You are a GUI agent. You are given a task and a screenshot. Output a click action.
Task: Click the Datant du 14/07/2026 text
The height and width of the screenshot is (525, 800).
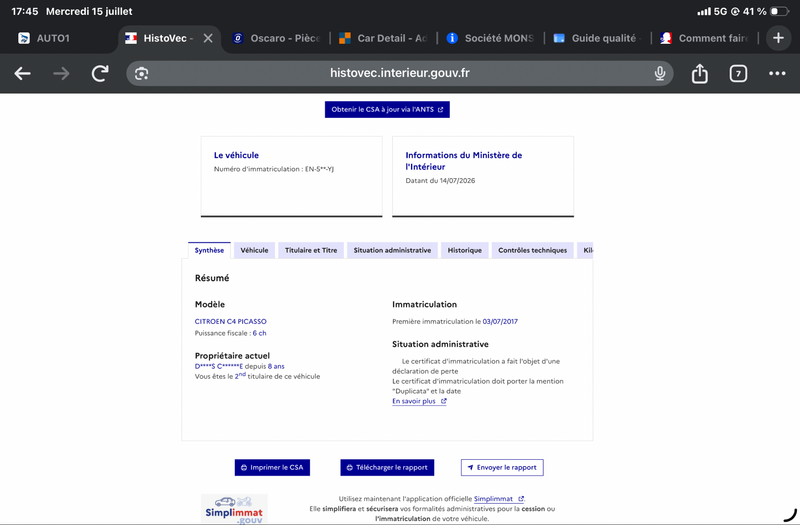tap(440, 181)
